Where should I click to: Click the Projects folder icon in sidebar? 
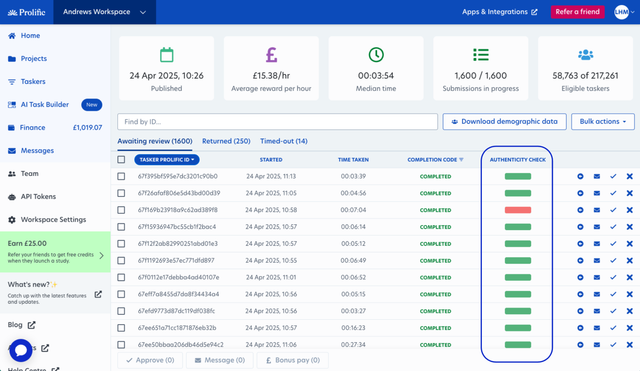click(12, 59)
